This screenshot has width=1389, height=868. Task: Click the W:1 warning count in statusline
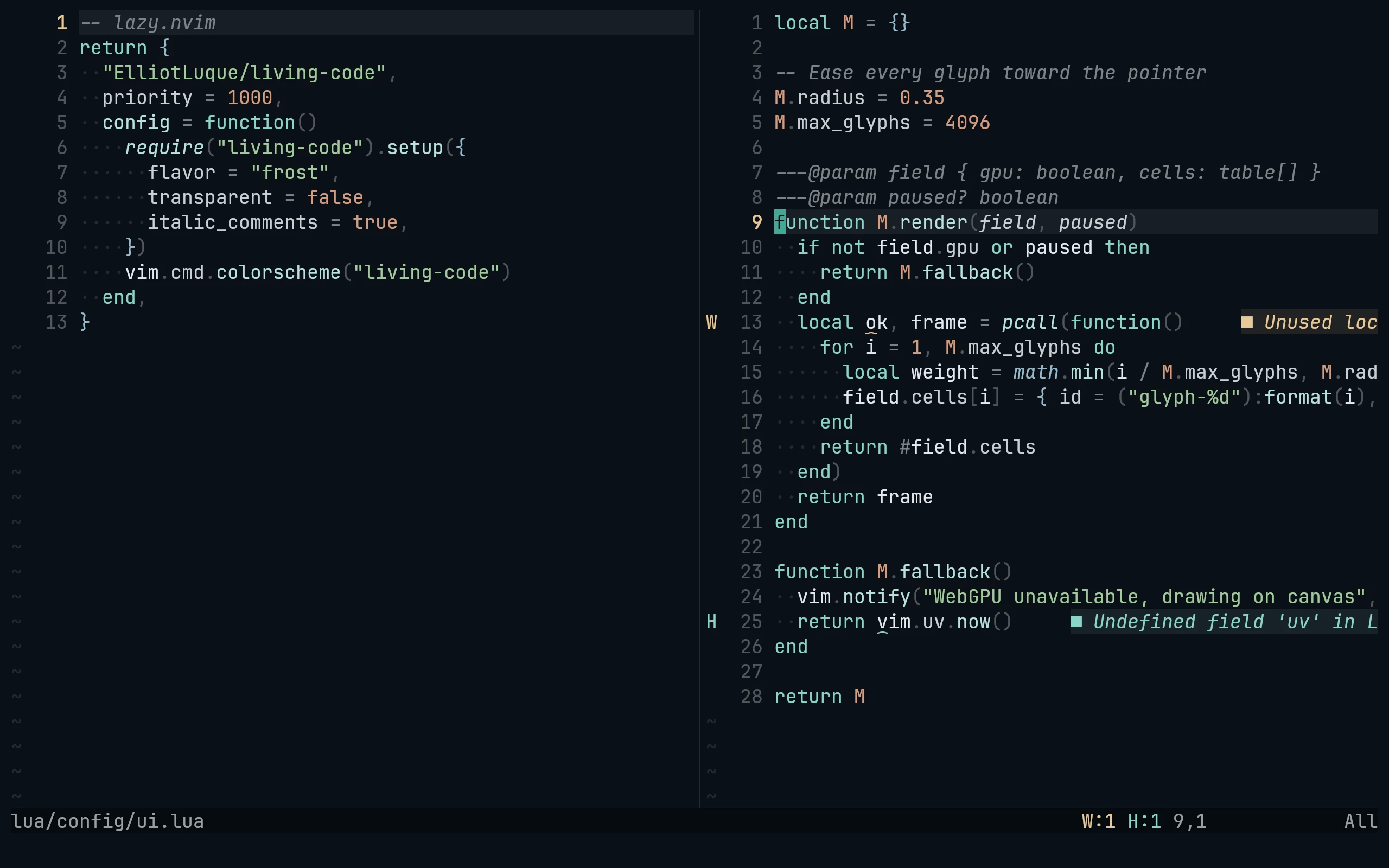tap(1099, 821)
